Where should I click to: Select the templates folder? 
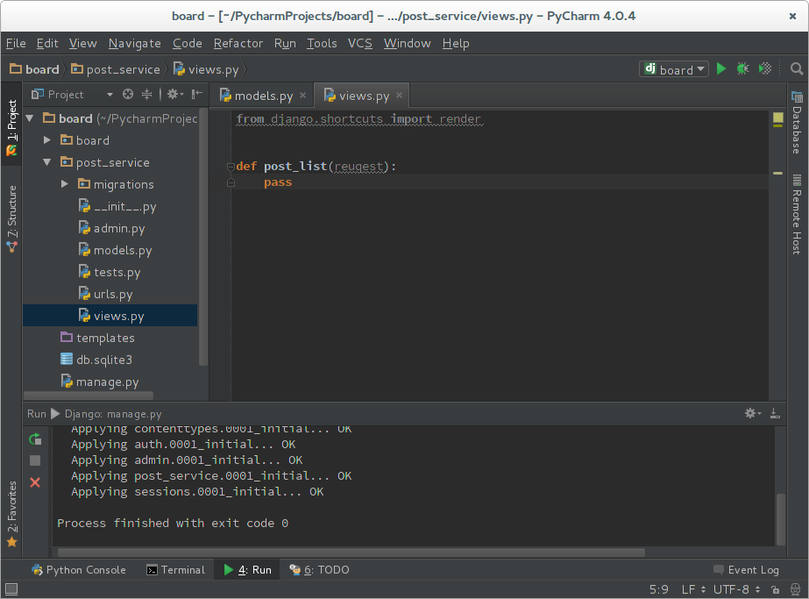coord(98,337)
